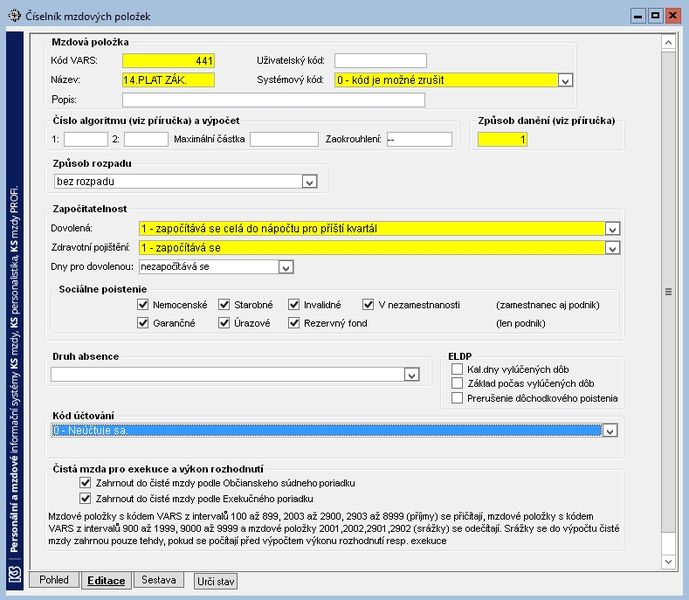Toggle the Starobné checkbox
The image size is (689, 600).
tap(224, 304)
